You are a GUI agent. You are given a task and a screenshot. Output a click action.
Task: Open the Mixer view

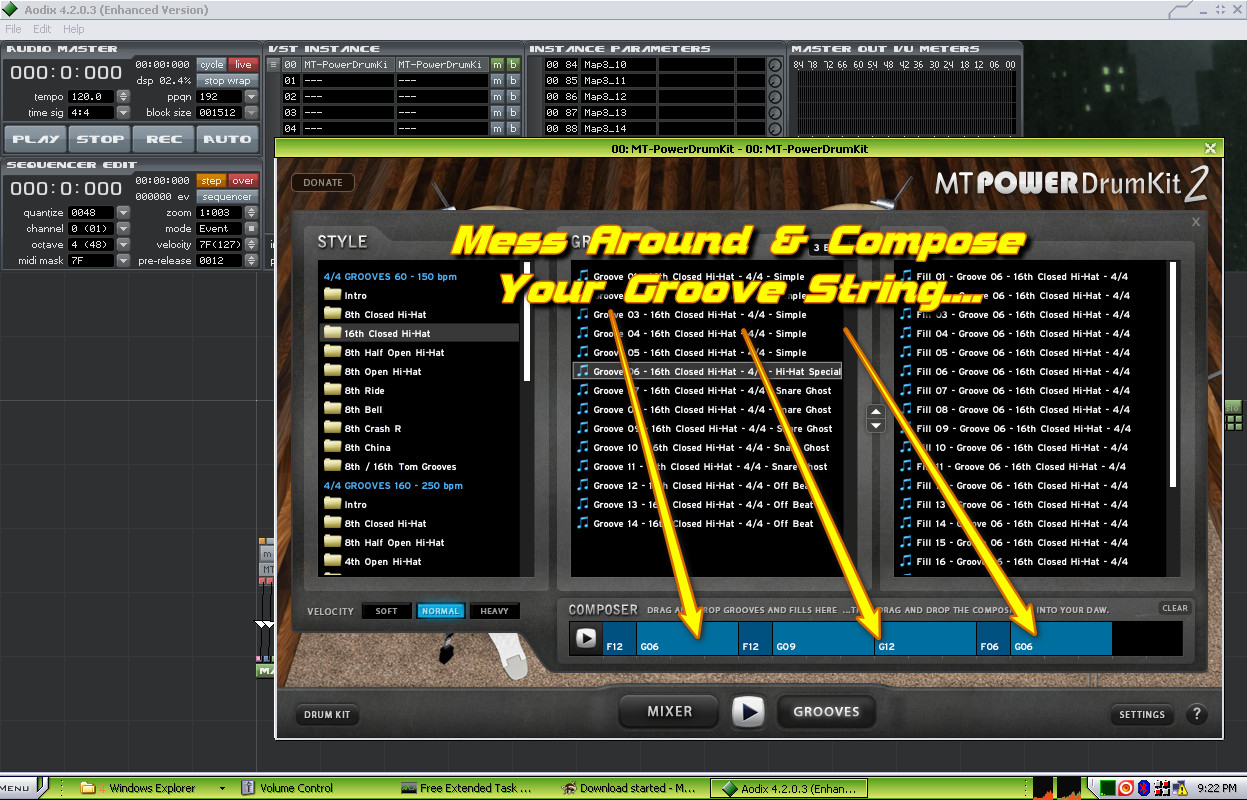pyautogui.click(x=669, y=711)
